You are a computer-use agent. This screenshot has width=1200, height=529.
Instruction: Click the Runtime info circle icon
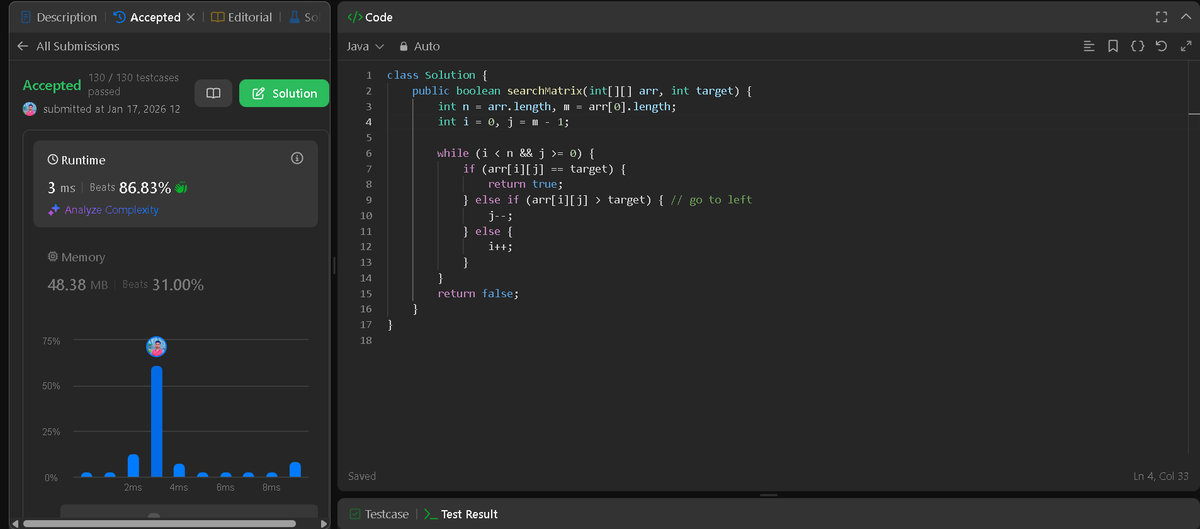coord(296,159)
